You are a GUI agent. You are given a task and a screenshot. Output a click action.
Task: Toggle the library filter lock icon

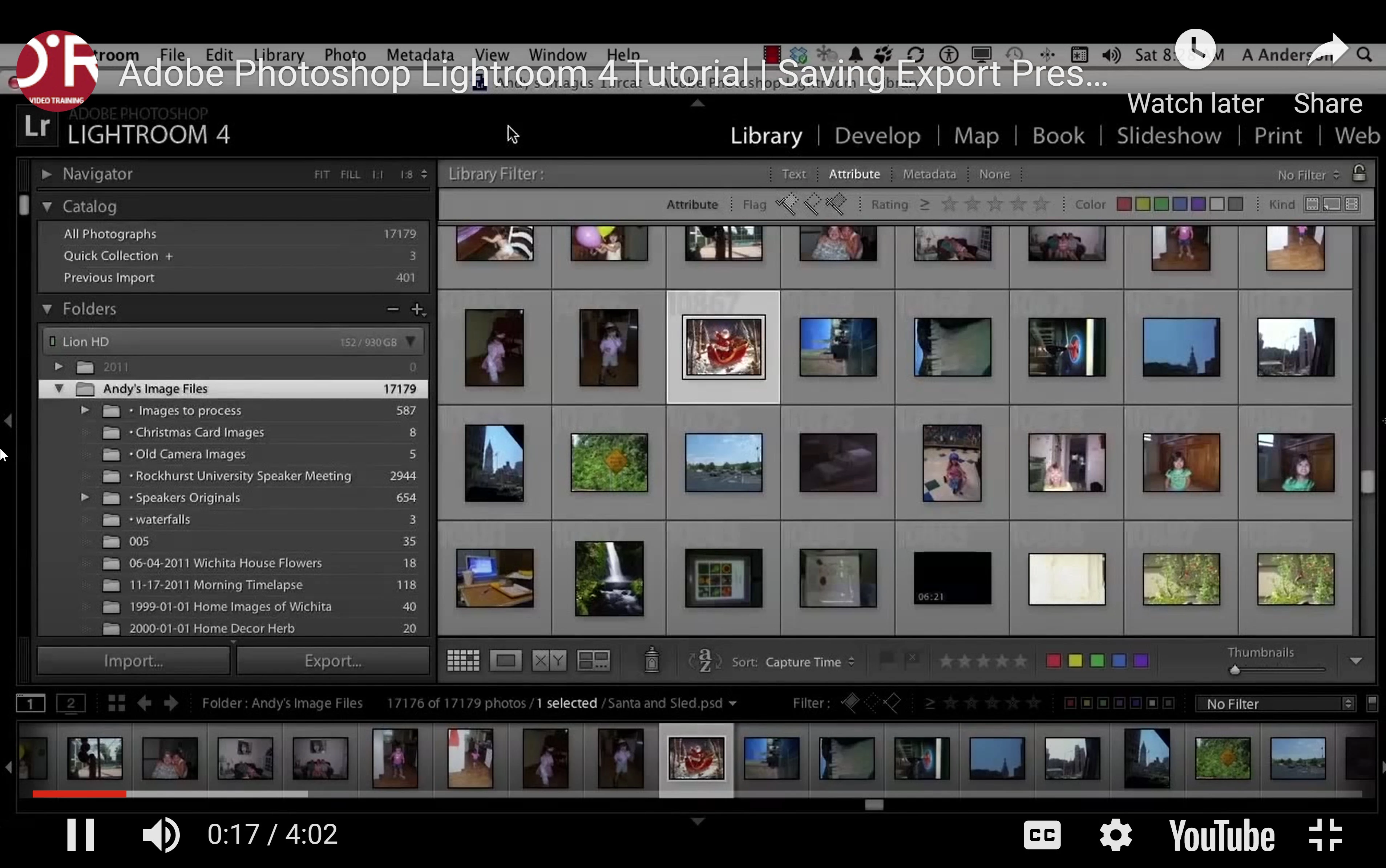click(1358, 173)
